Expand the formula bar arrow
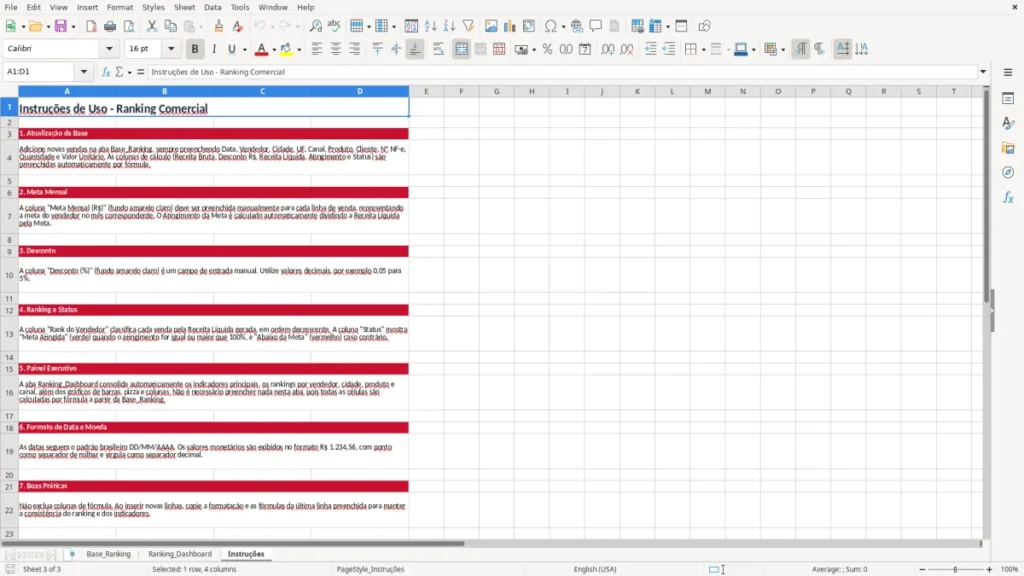Screen dimensions: 1024x576 coord(983,72)
